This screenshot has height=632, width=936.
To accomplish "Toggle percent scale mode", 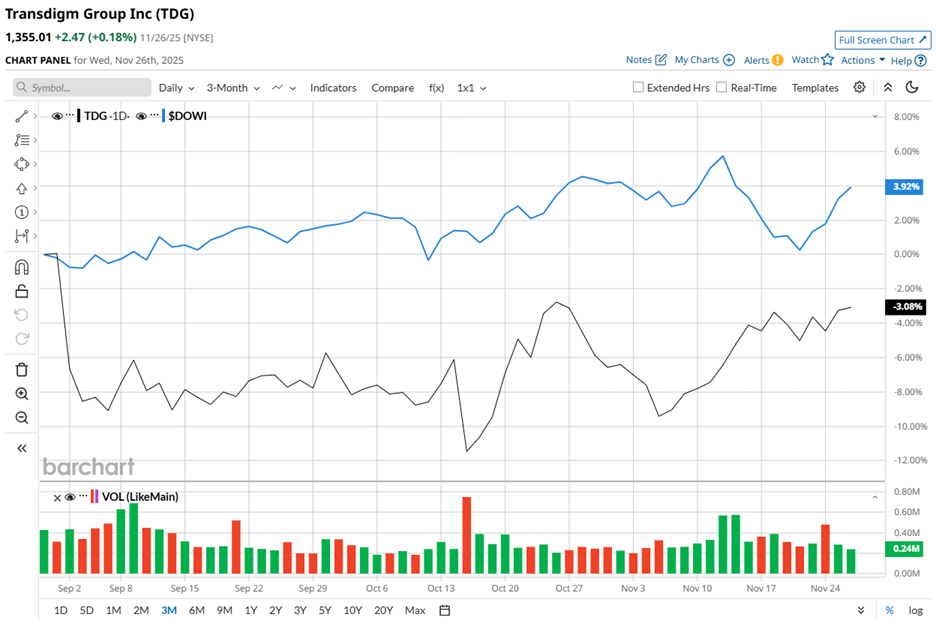I will click(x=889, y=610).
